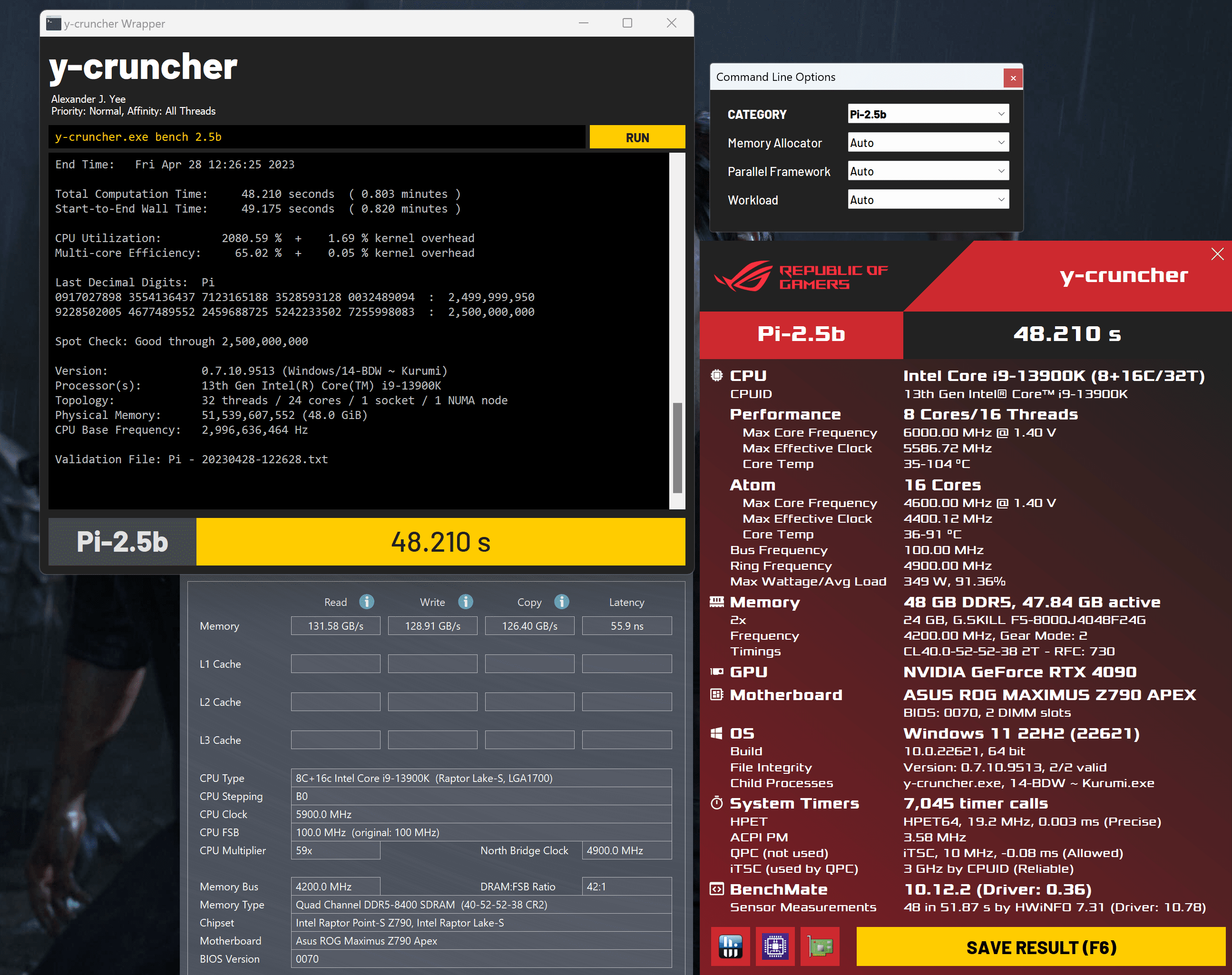Click the L1 Cache Read field
The width and height of the screenshot is (1232, 975).
[336, 663]
